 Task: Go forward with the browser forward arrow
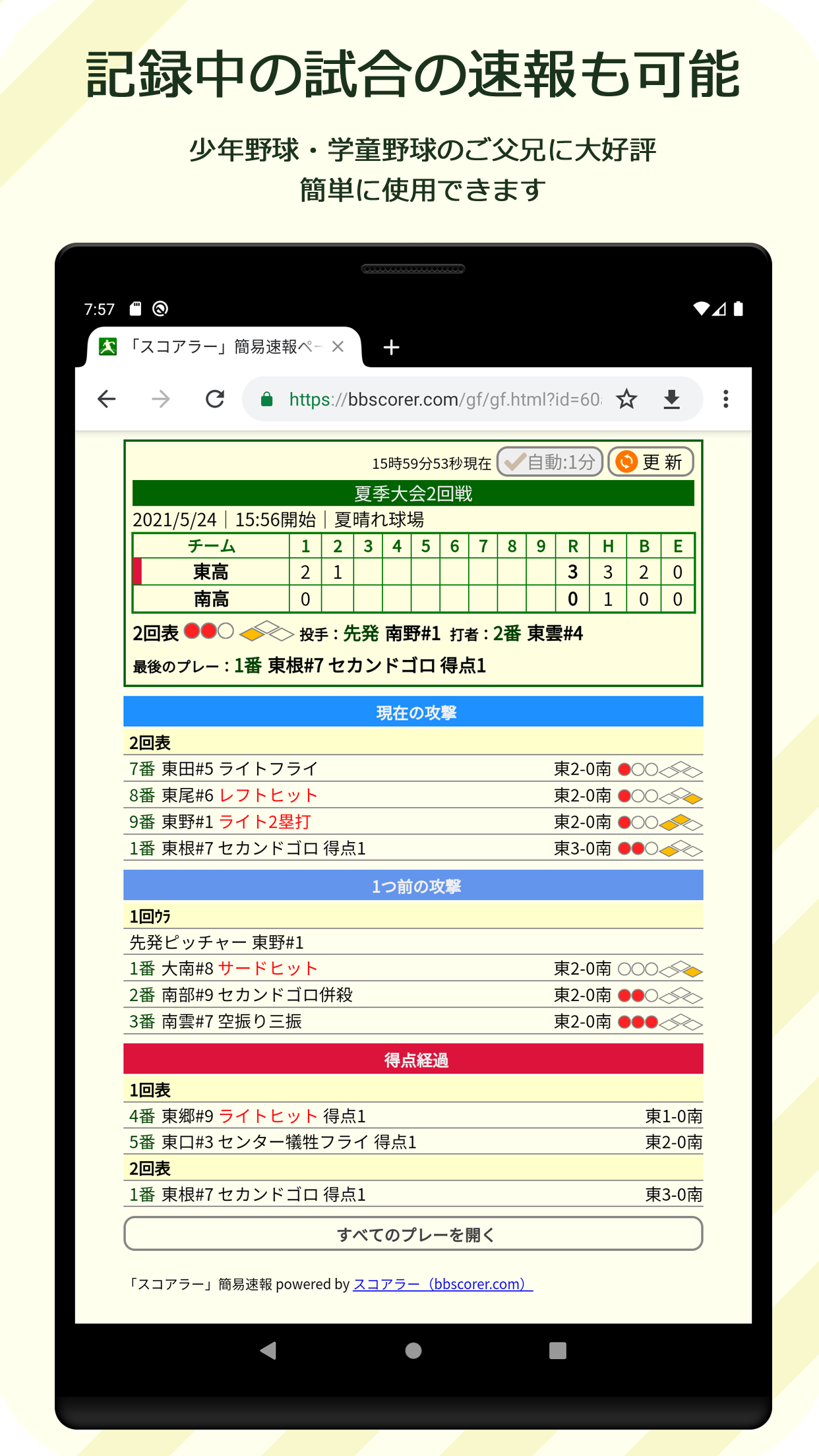tap(161, 399)
